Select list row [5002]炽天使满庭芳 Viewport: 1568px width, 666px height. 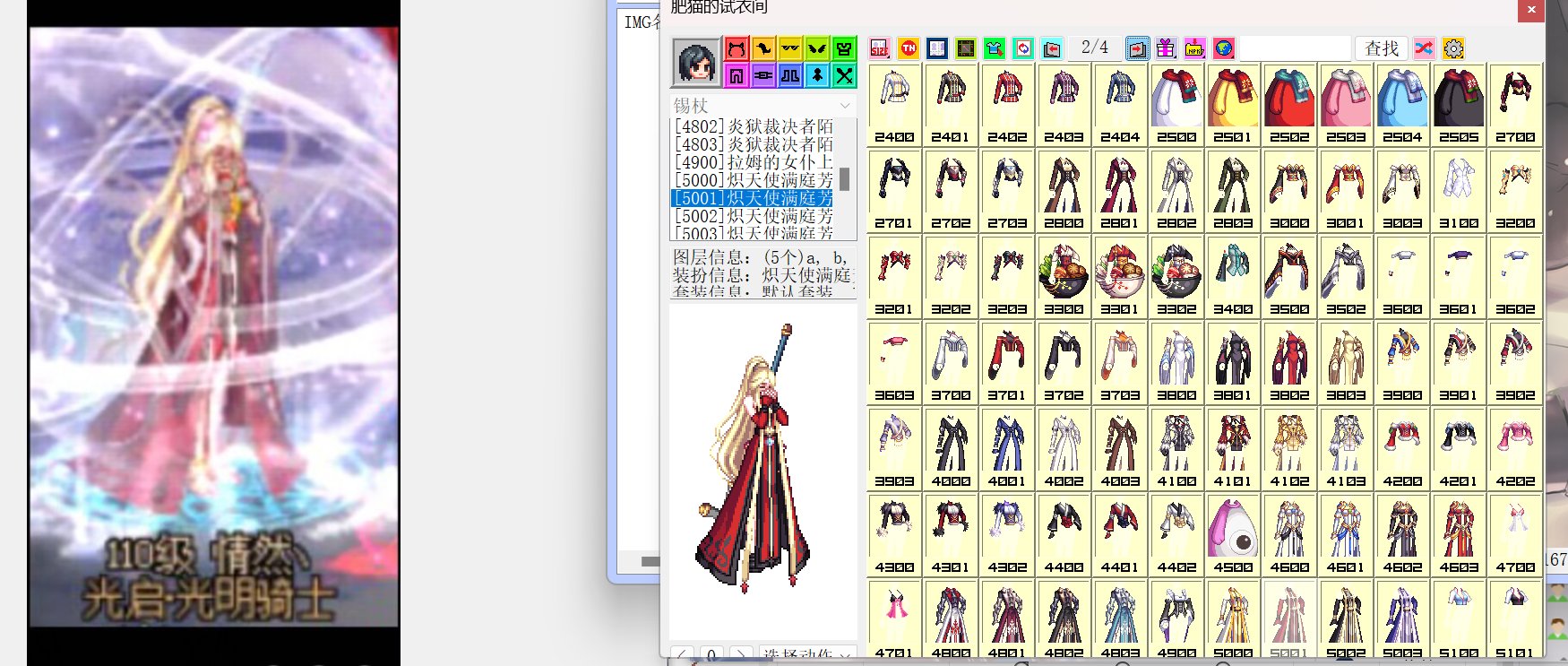point(753,216)
